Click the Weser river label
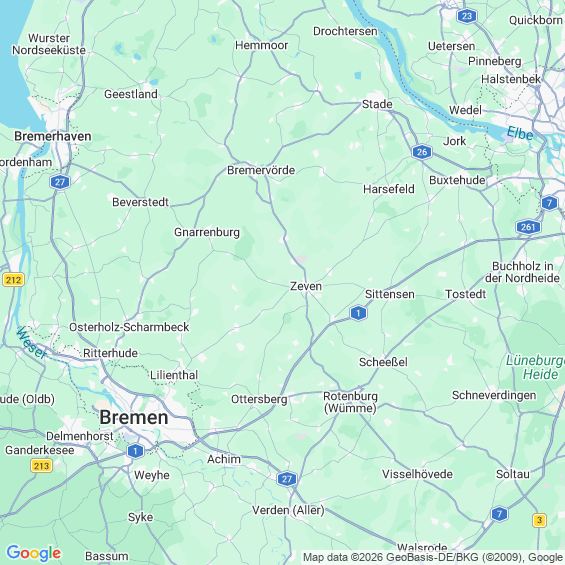 coord(32,343)
